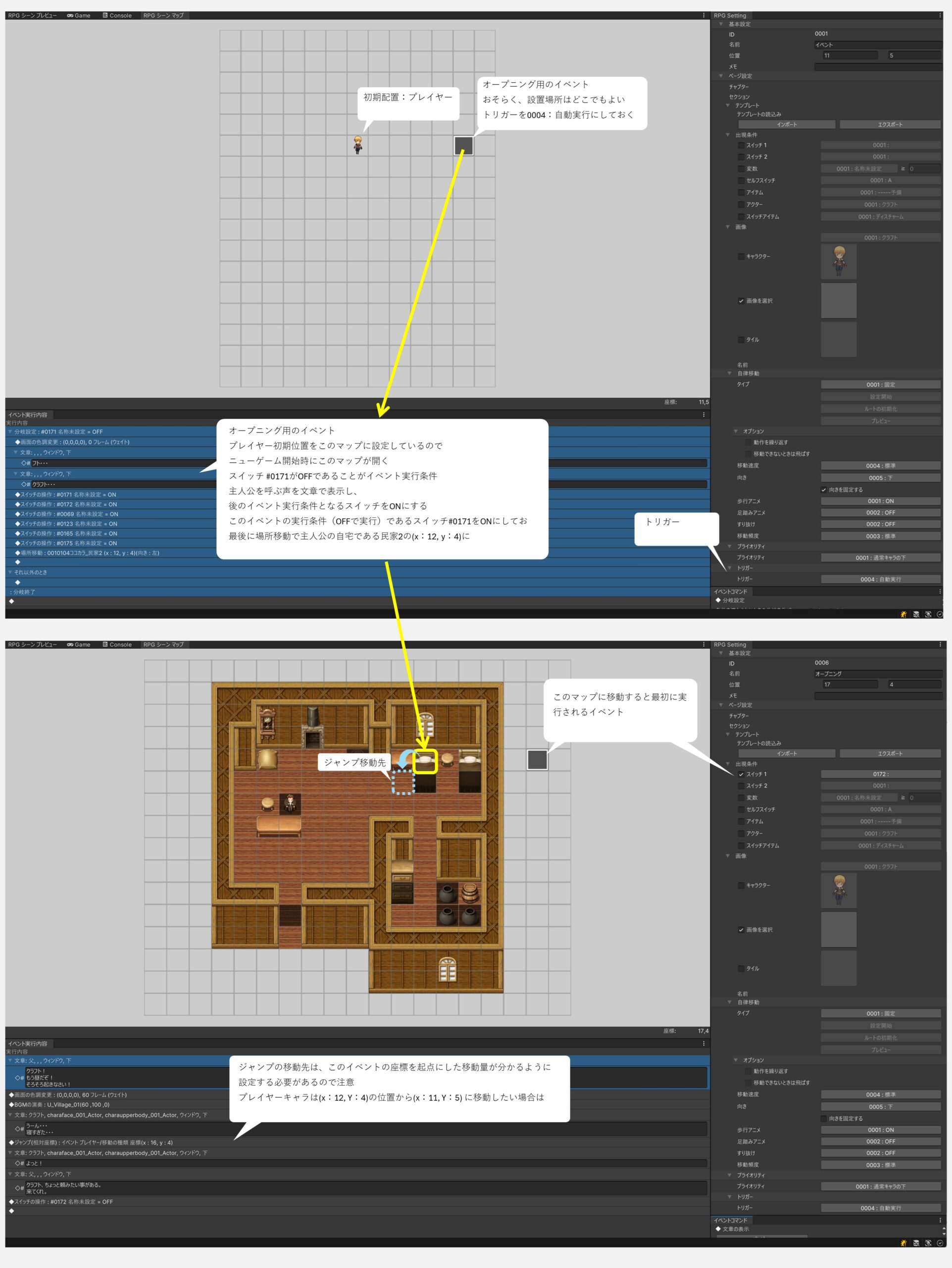Collapse the 分岐設定 #0171 branch row in the event list
The image size is (952, 1268).
[x=10, y=431]
